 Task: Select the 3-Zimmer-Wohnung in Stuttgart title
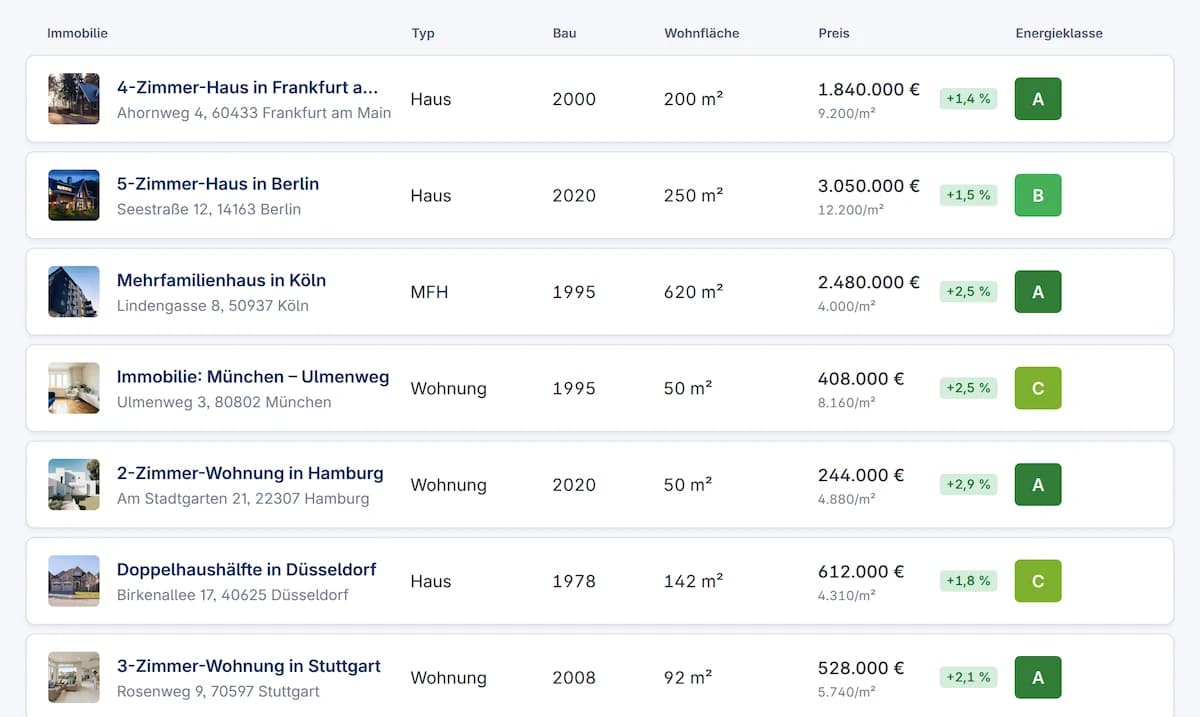249,666
